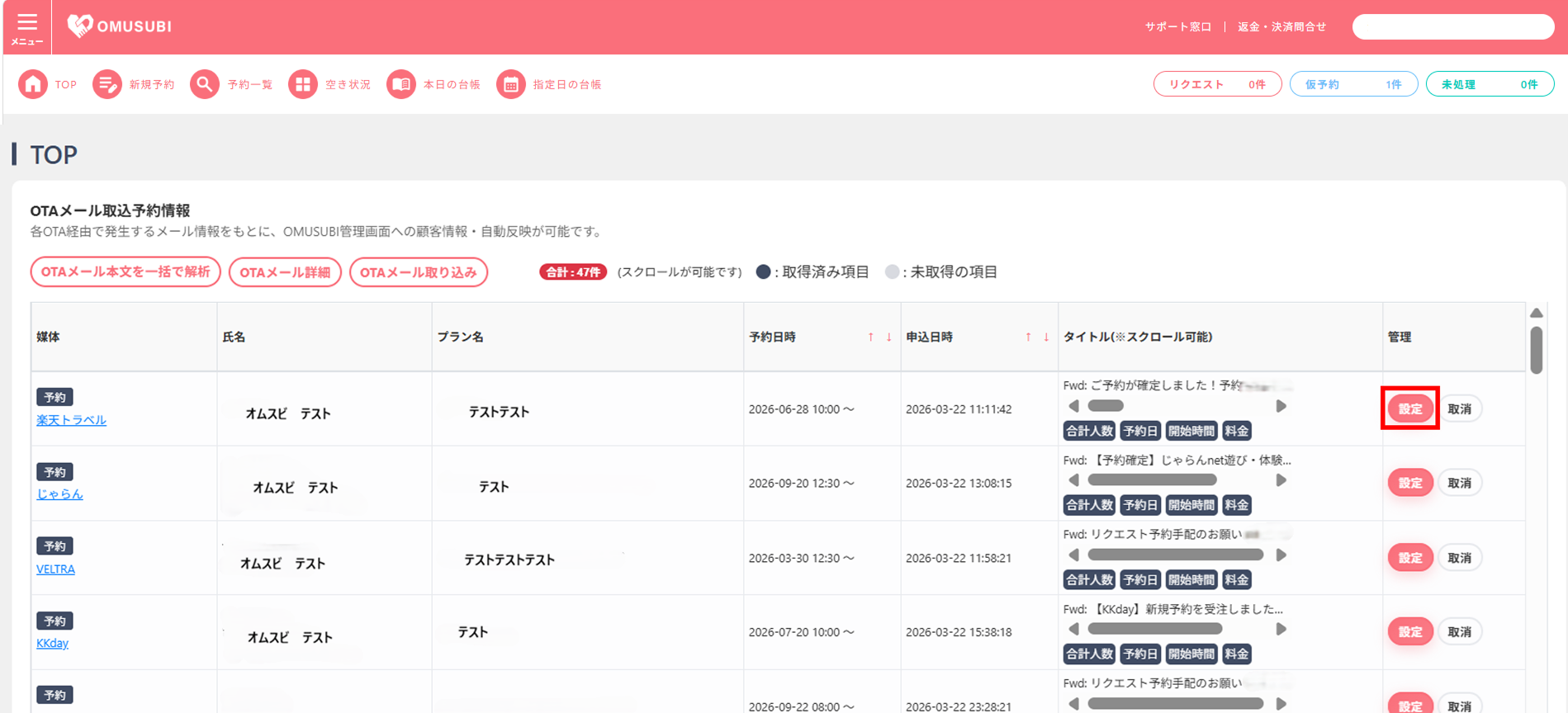Click OTAメール詳細 button
This screenshot has height=713, width=1568.
pyautogui.click(x=285, y=272)
